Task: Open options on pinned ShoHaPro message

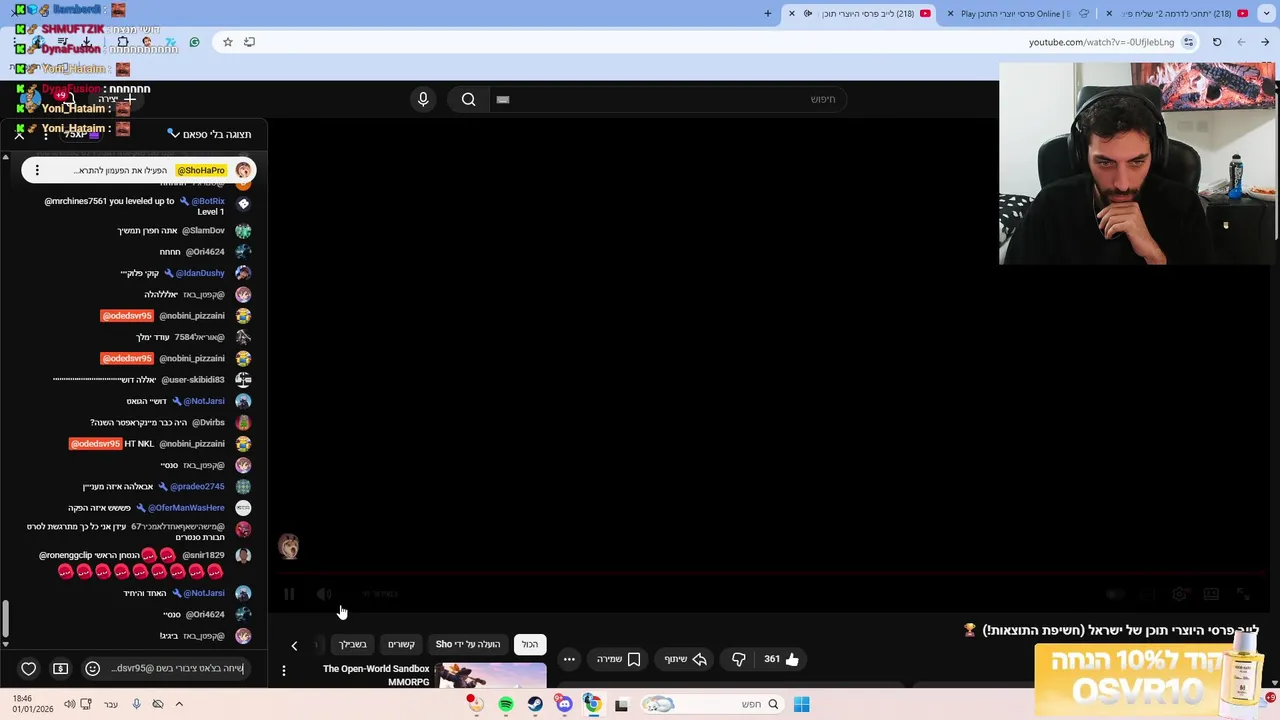Action: 37,170
